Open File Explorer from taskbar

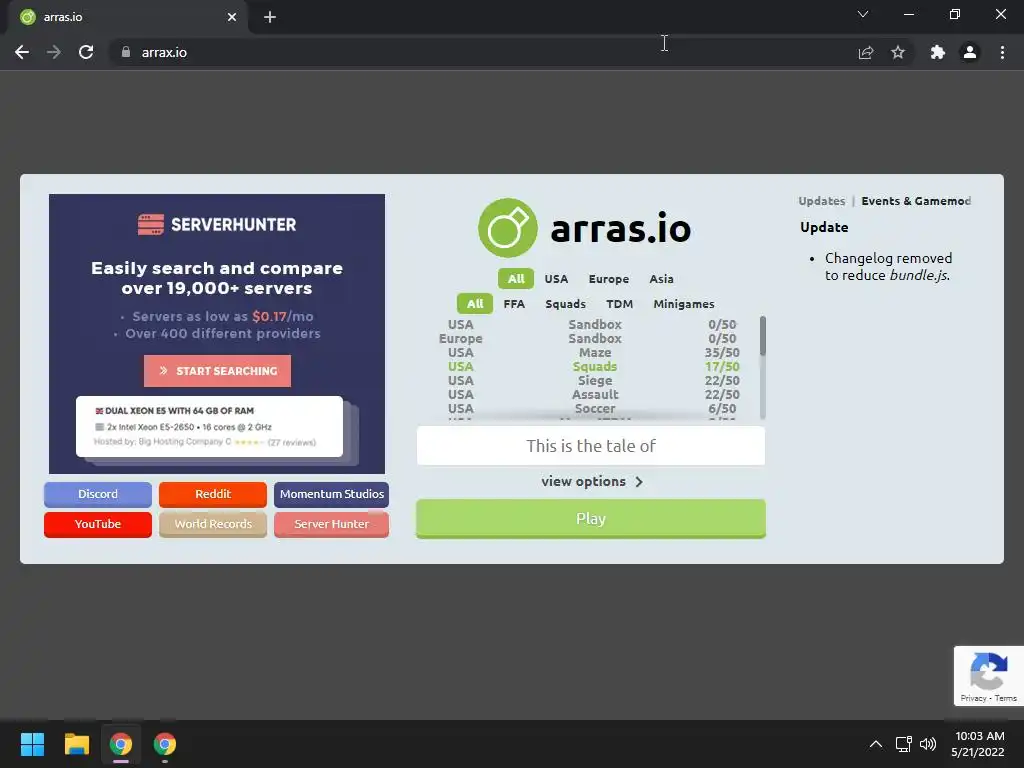76,744
